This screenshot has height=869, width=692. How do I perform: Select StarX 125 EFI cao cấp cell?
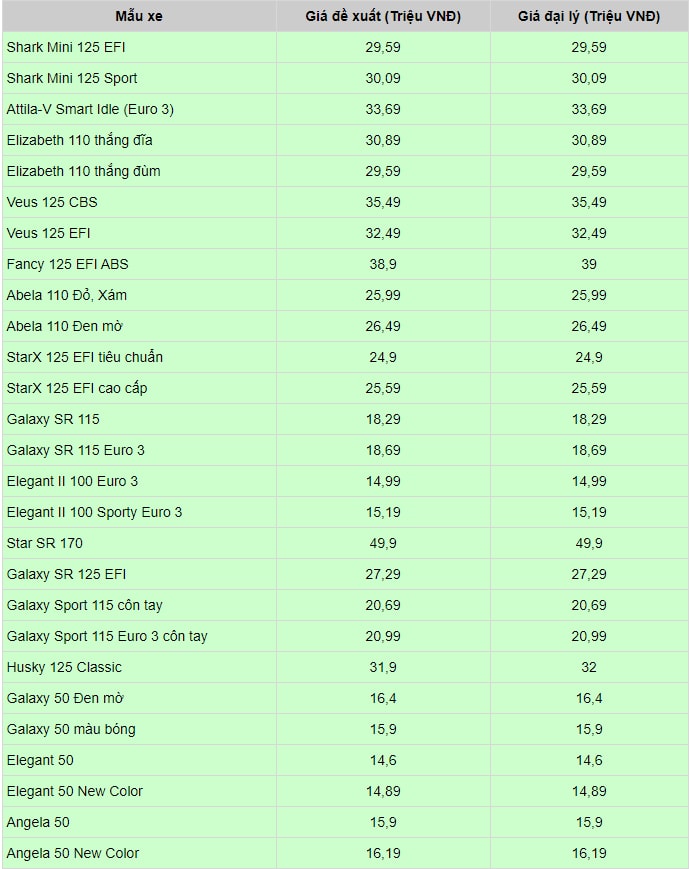(x=77, y=388)
